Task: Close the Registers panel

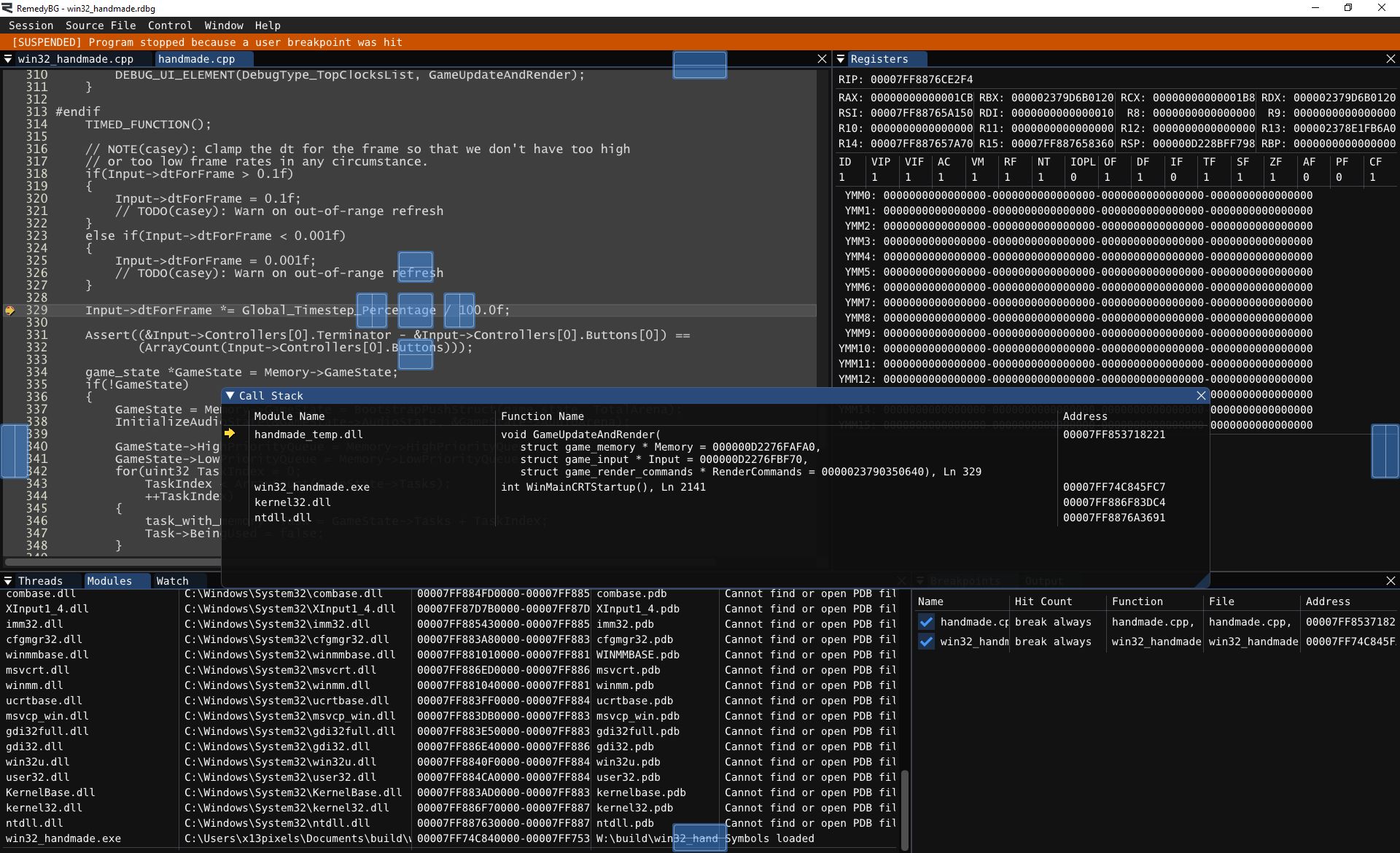Action: point(1390,59)
